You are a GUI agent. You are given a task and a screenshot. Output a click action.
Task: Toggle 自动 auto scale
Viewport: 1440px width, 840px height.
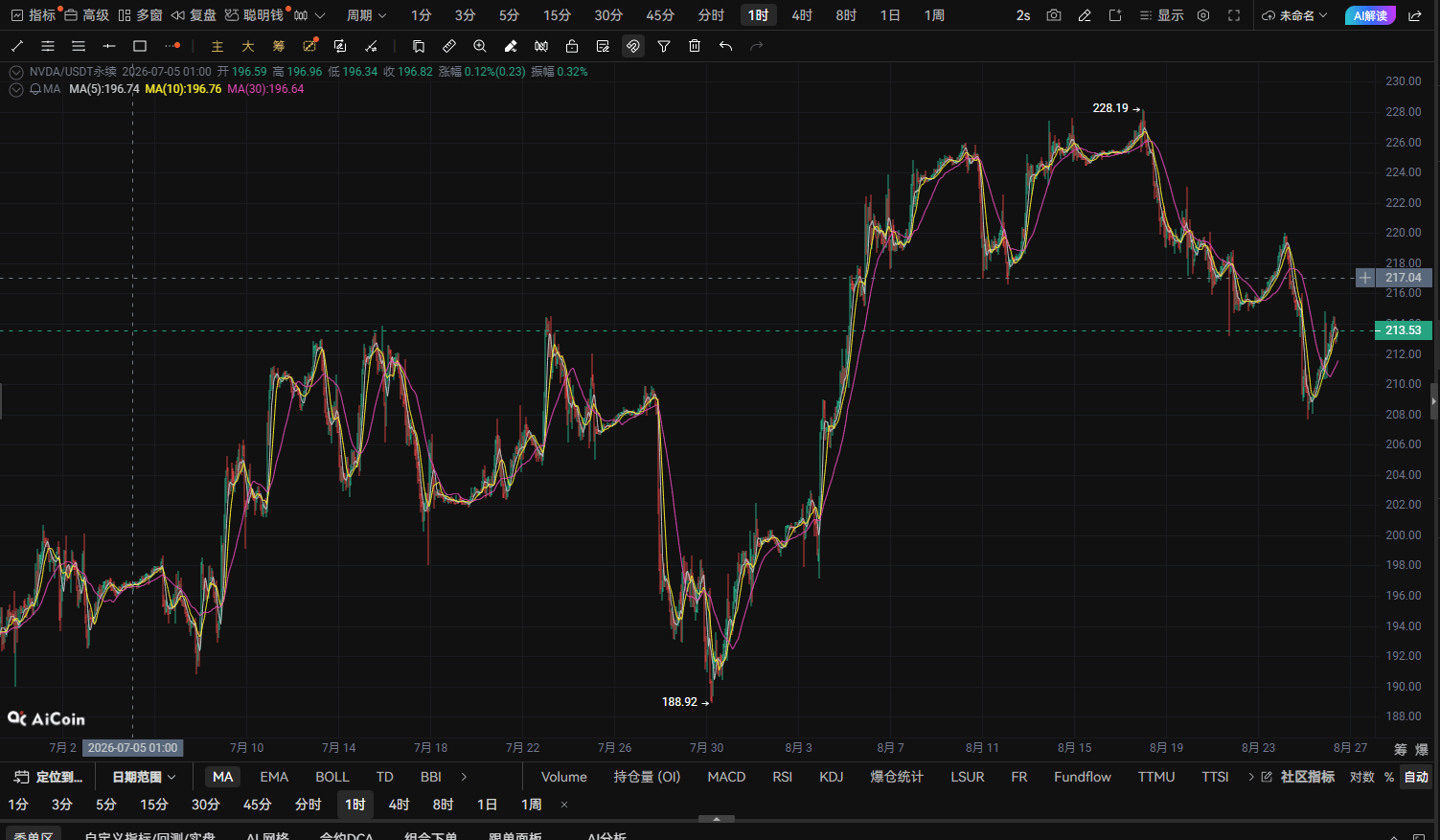(x=1416, y=777)
